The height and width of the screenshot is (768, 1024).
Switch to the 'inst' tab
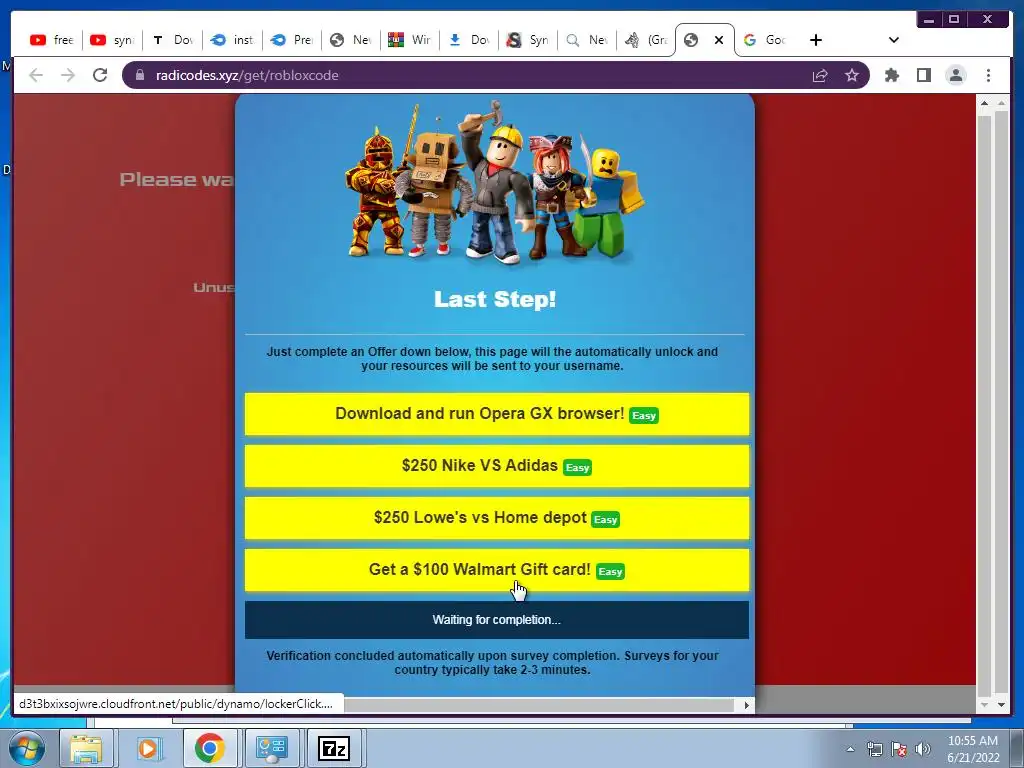(232, 40)
